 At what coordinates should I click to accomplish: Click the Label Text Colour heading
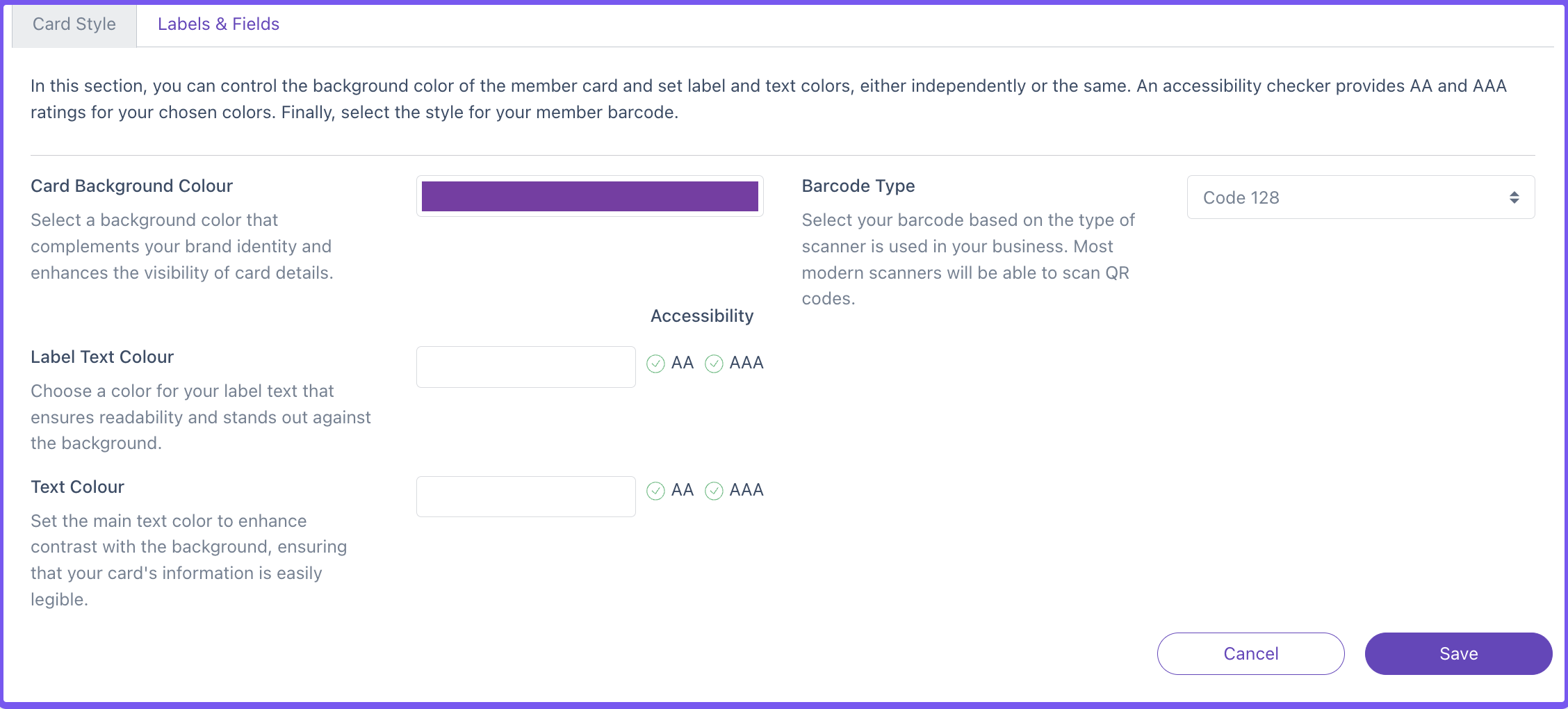(102, 357)
